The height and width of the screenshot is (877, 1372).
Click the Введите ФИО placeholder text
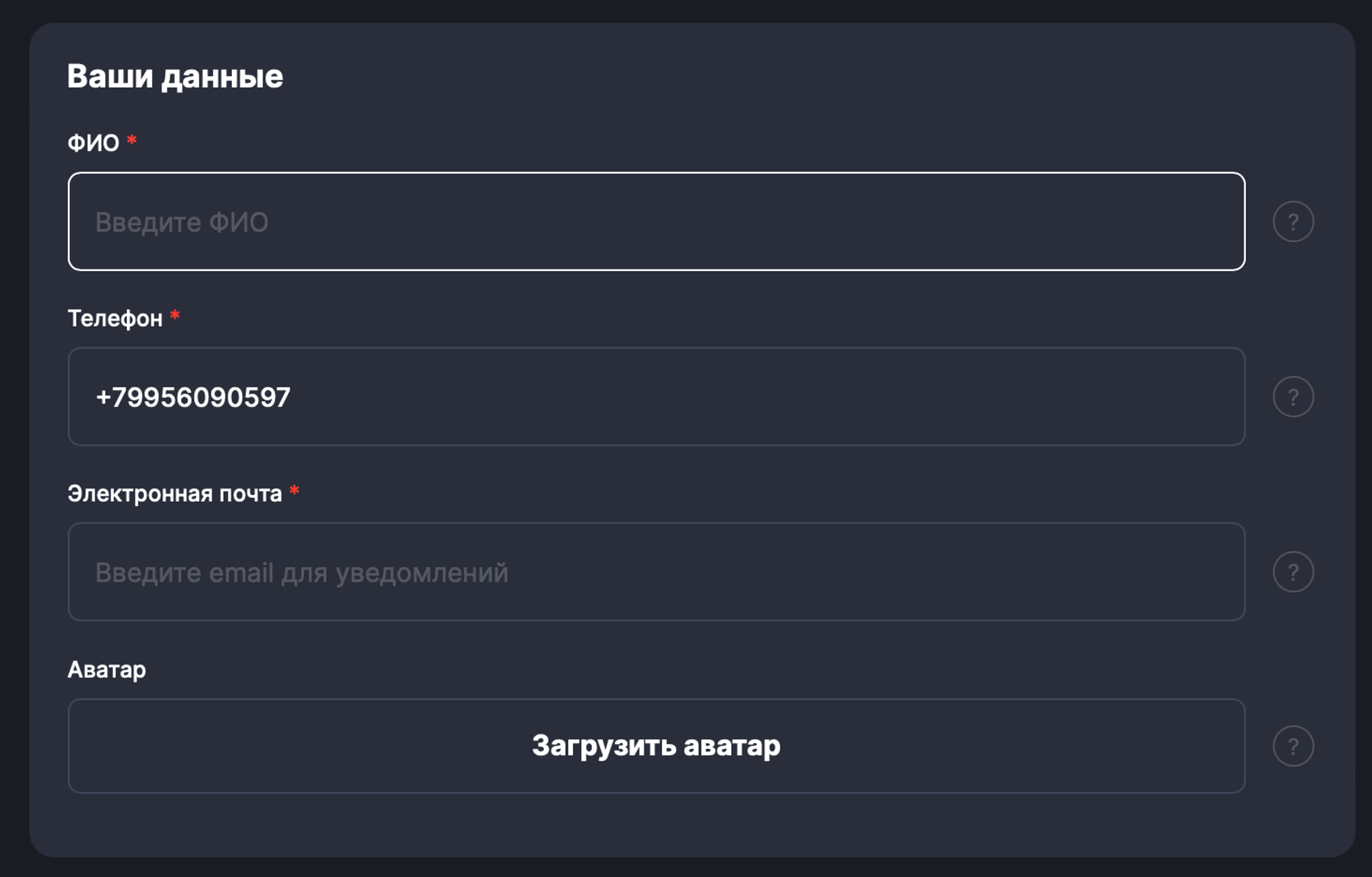(x=182, y=222)
